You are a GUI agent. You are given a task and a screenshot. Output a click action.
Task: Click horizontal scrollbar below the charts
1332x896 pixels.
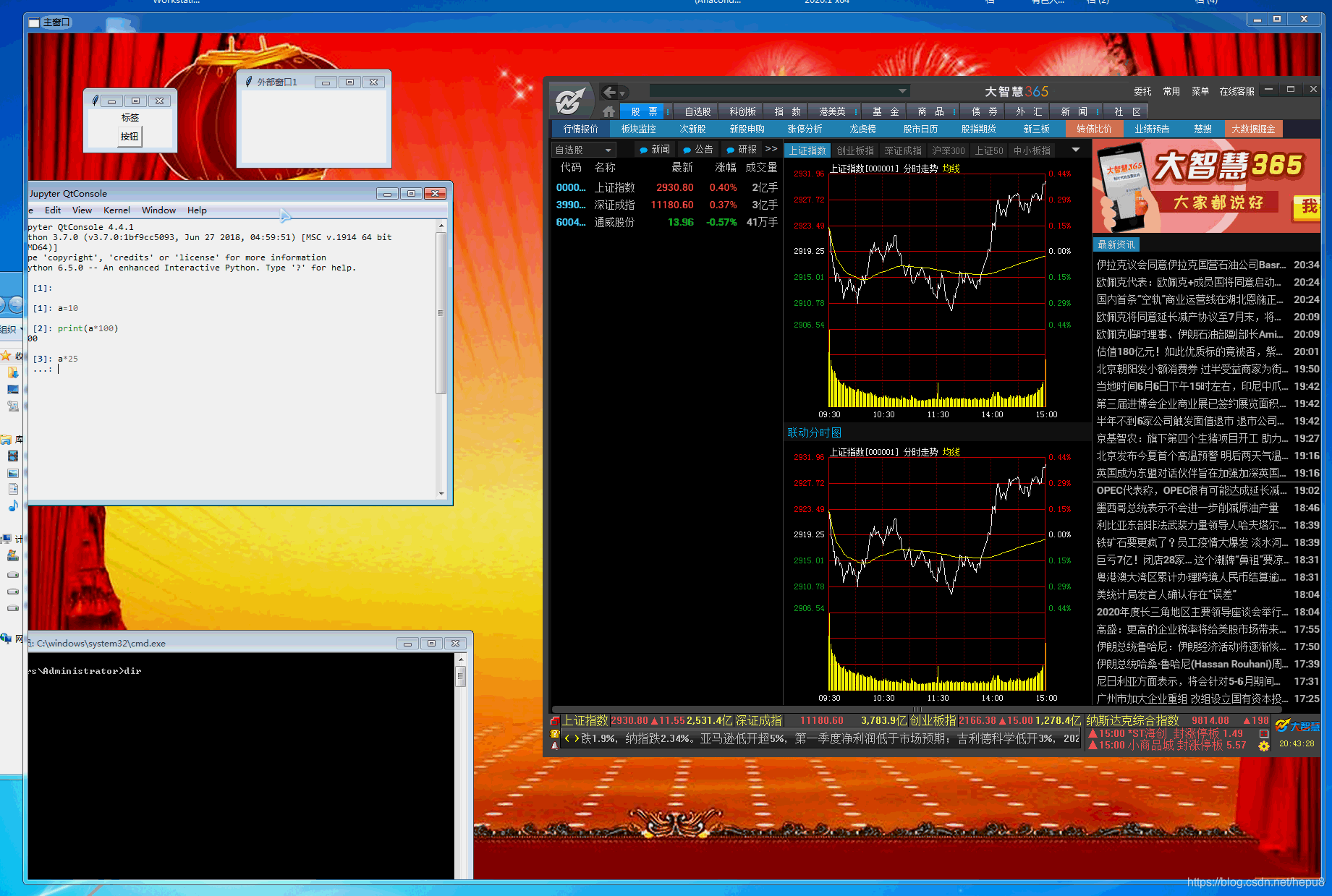[x=917, y=709]
